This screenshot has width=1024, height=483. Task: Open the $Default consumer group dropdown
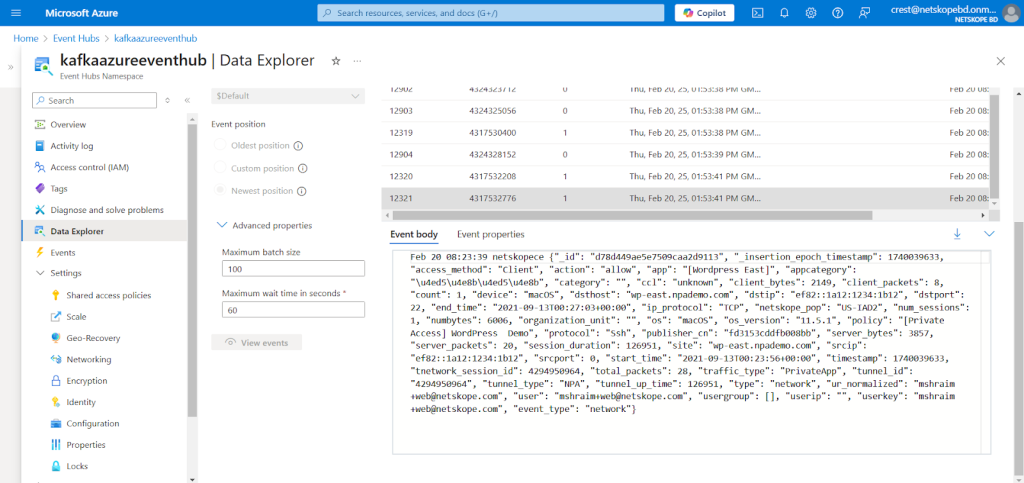tap(288, 96)
